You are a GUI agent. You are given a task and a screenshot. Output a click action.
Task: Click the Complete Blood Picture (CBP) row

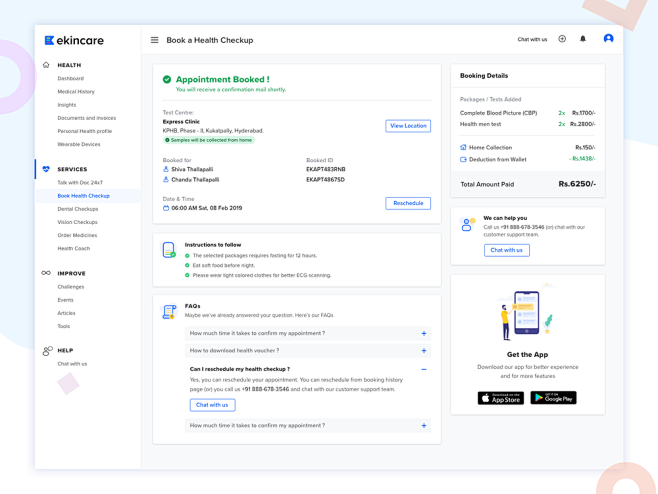[527, 113]
